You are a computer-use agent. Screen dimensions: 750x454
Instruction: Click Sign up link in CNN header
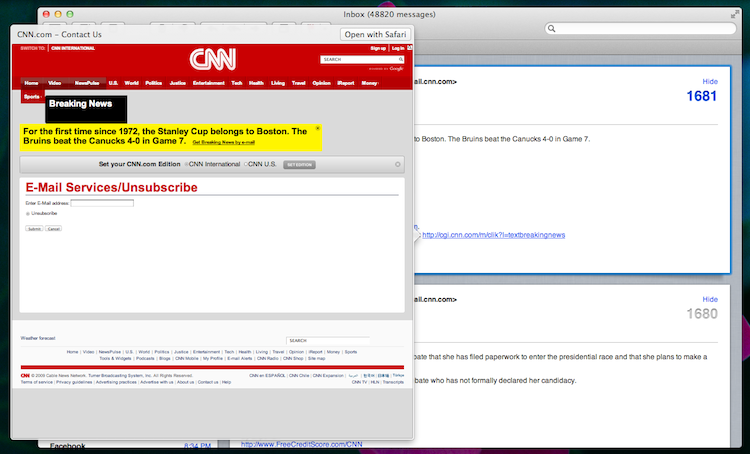378,48
